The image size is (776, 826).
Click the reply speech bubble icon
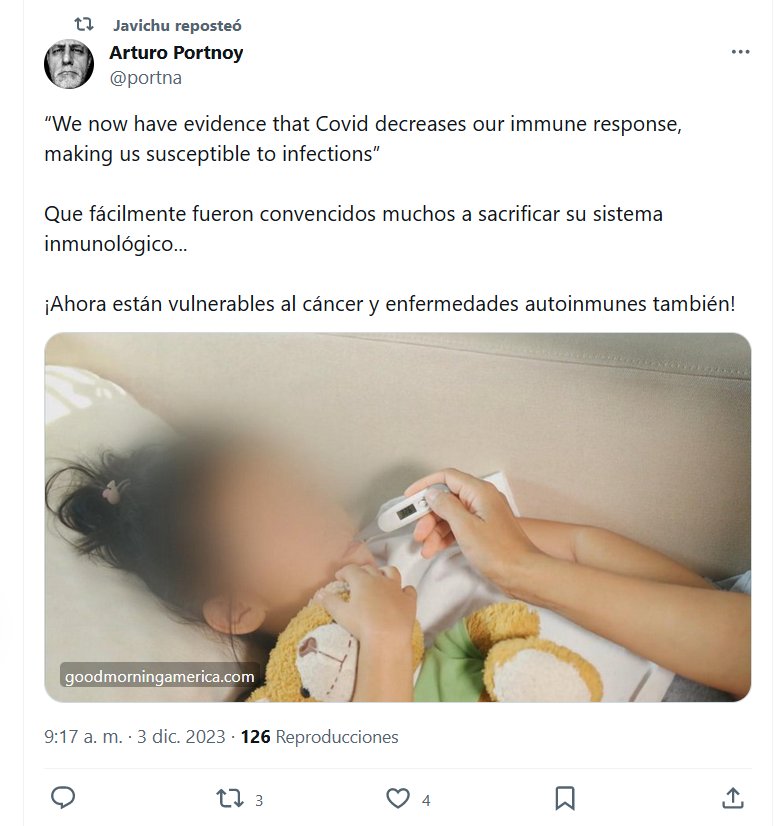(x=63, y=798)
